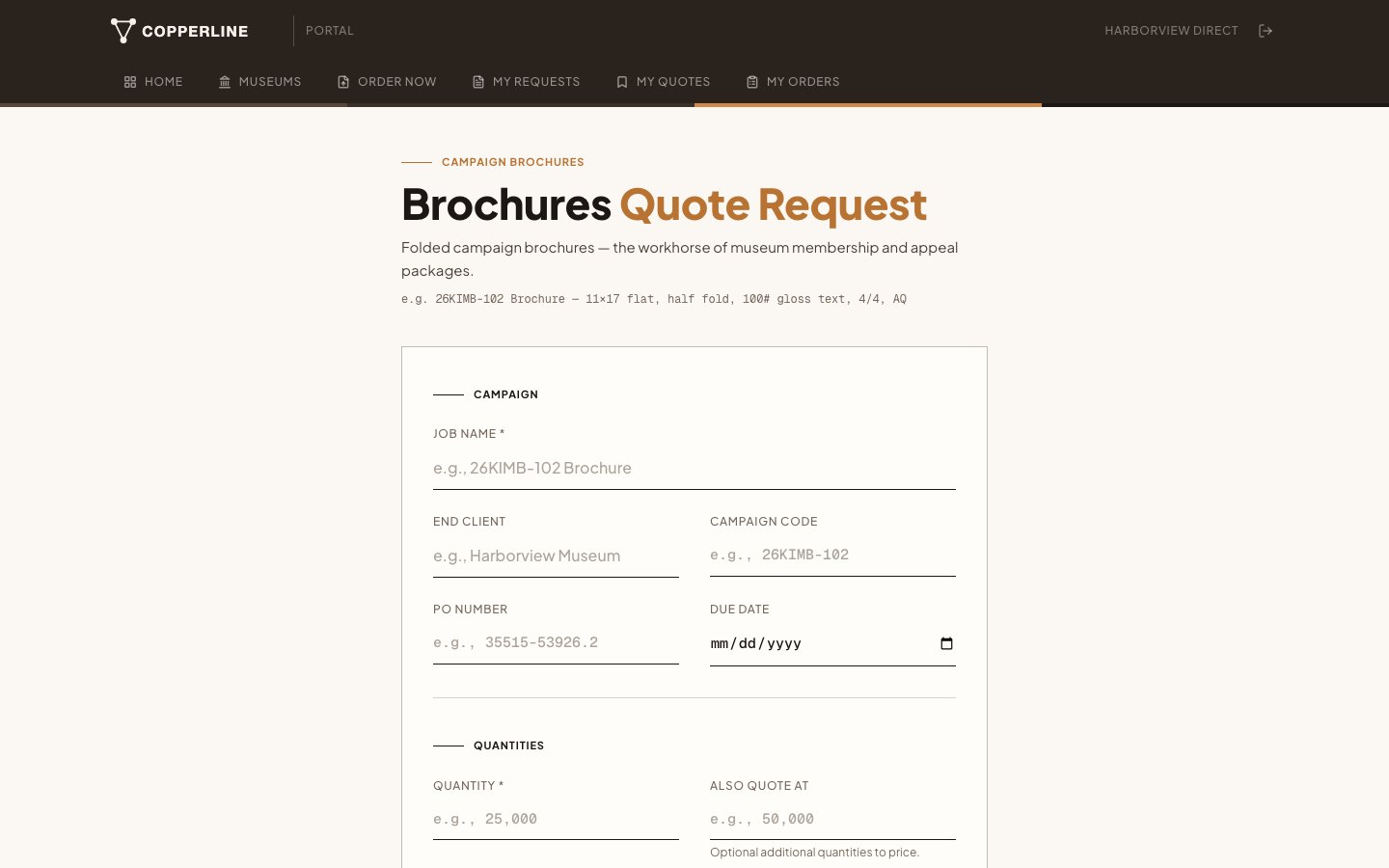Click the logout icon beside Harborview Direct

pos(1266,31)
